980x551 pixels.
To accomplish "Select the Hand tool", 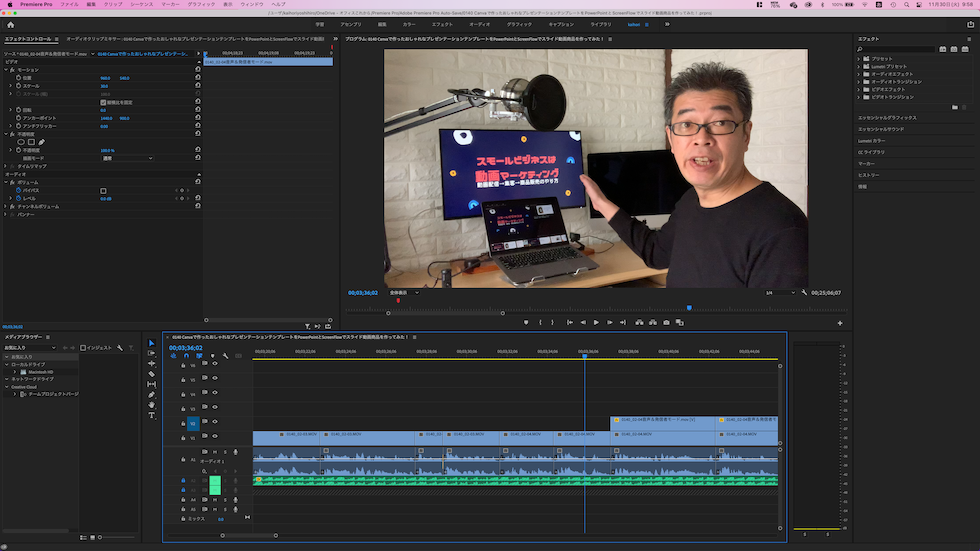I will (x=152, y=405).
